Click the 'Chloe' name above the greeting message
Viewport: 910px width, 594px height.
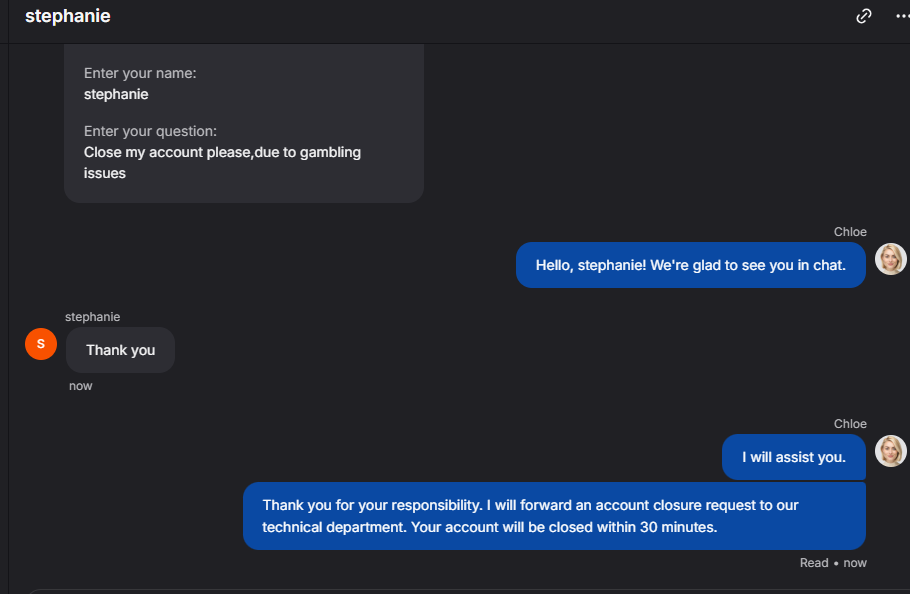[x=850, y=232]
